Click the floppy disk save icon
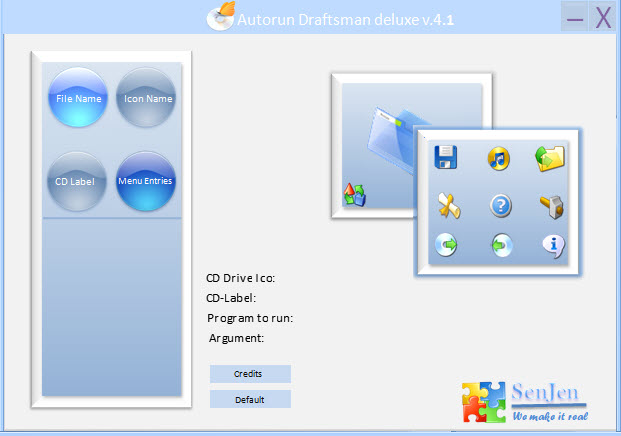Screen dimensions: 621x436 coord(446,158)
